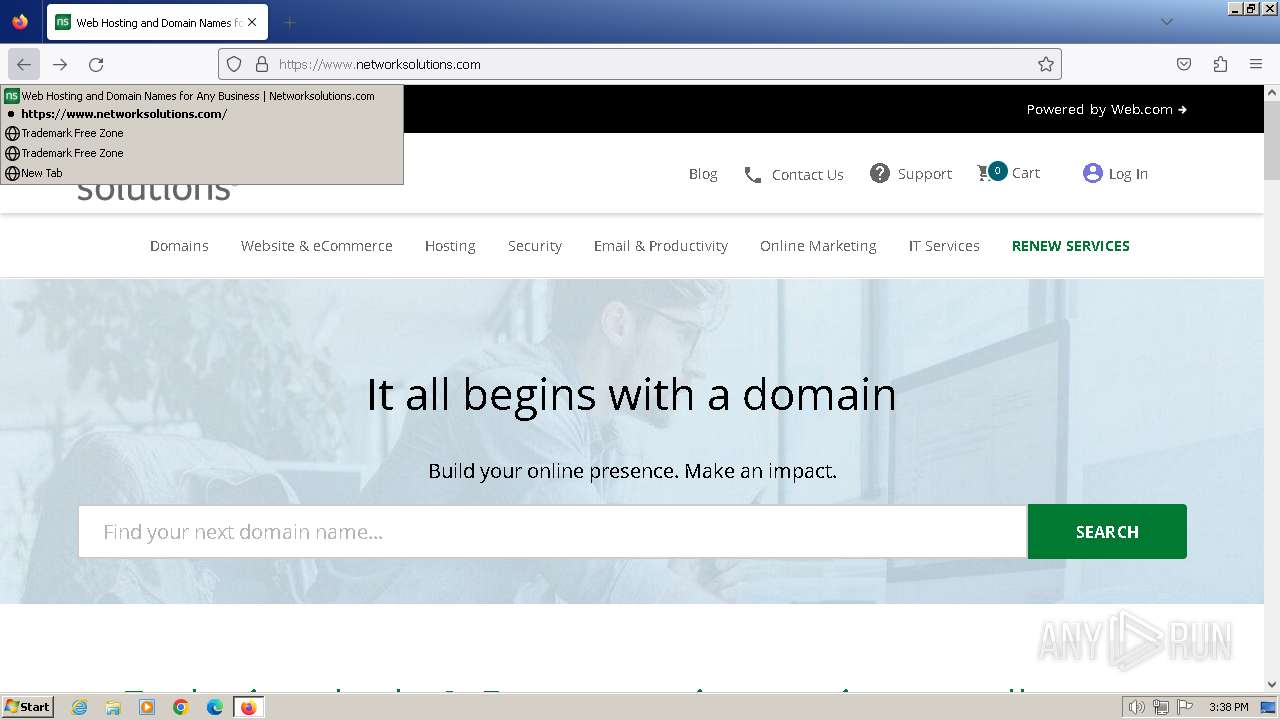Open the Extensions puzzle icon
1280x720 pixels.
(x=1220, y=64)
